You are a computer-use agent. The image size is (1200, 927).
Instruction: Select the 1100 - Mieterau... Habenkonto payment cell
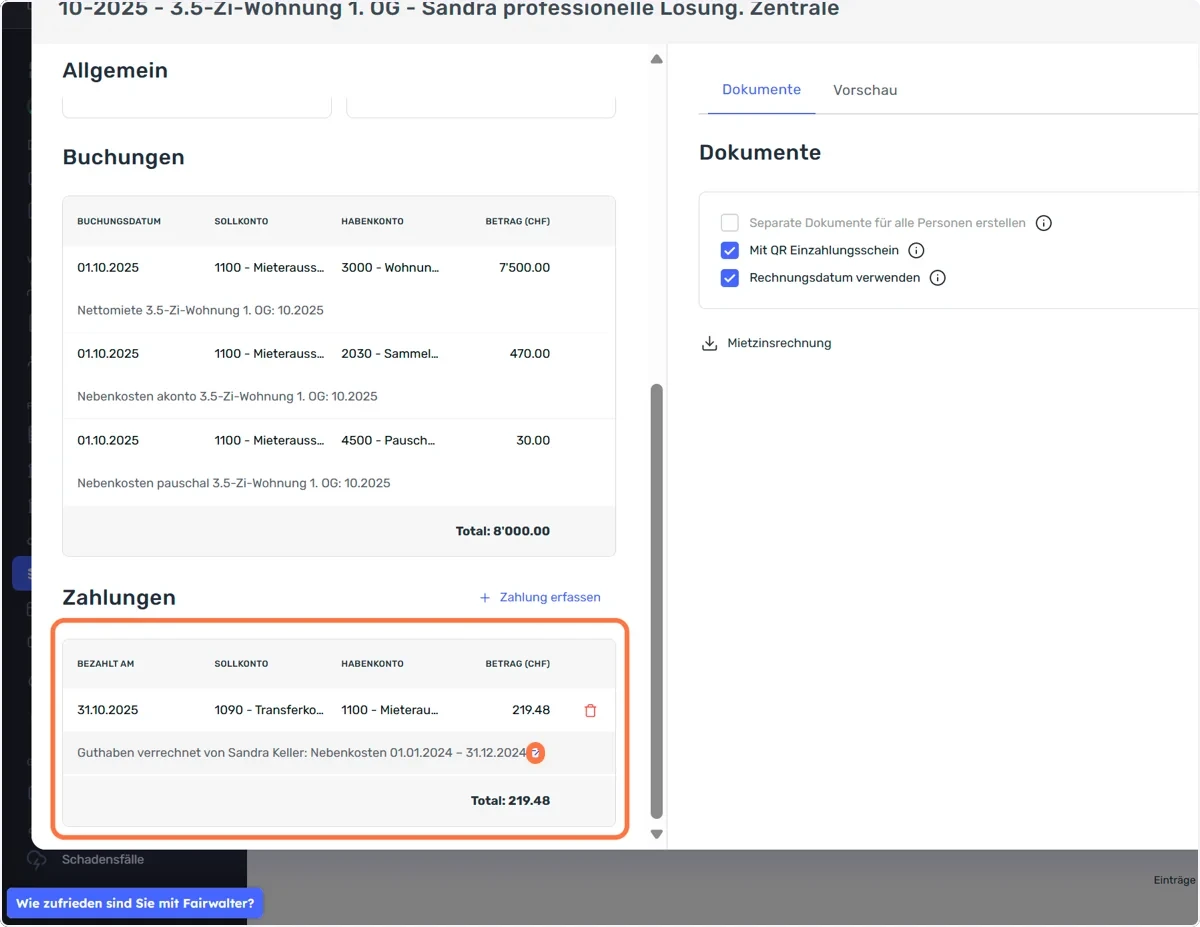[x=390, y=711]
